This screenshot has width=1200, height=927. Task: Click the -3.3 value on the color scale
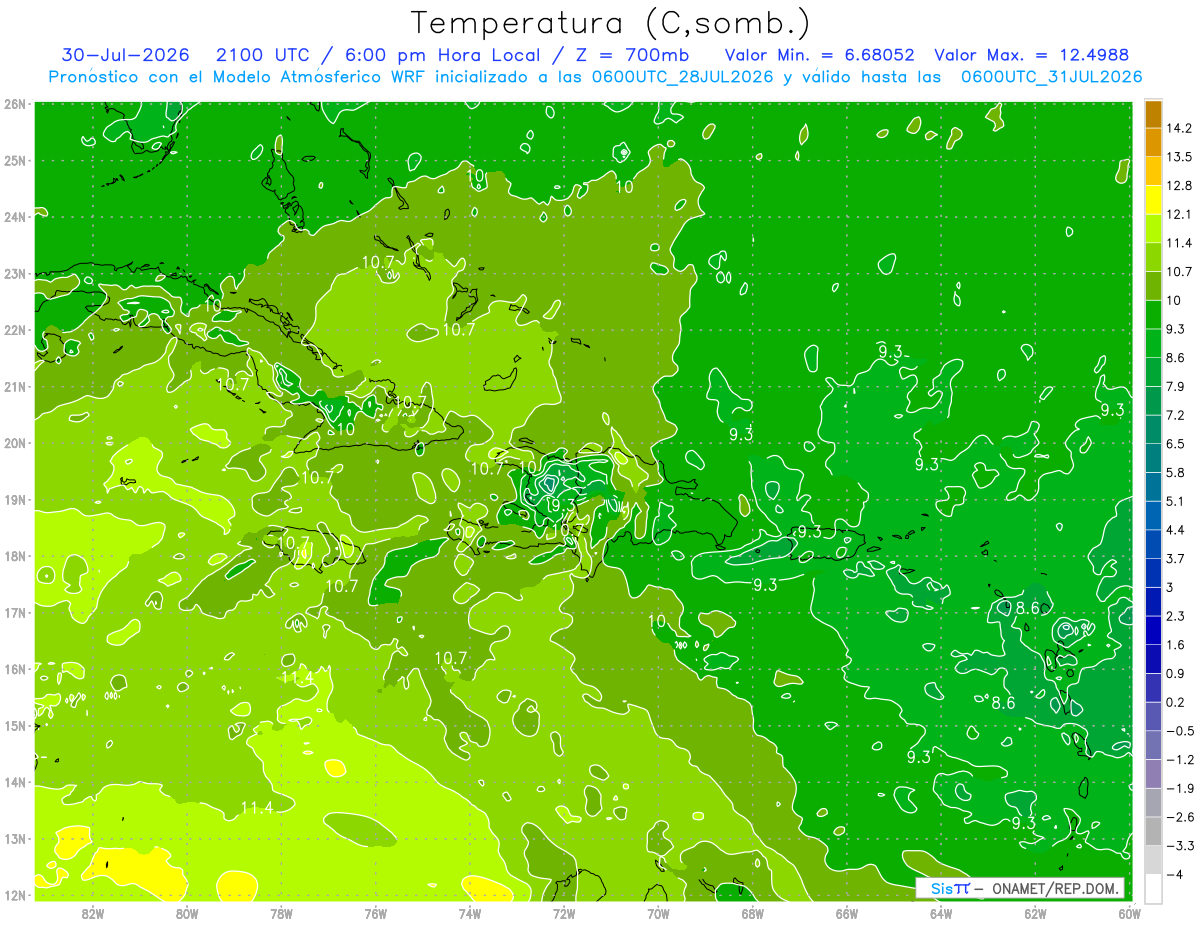1179,846
